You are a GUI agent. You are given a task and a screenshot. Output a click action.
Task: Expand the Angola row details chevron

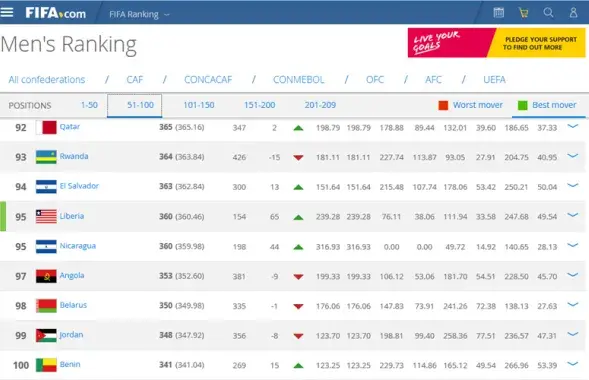[572, 275]
